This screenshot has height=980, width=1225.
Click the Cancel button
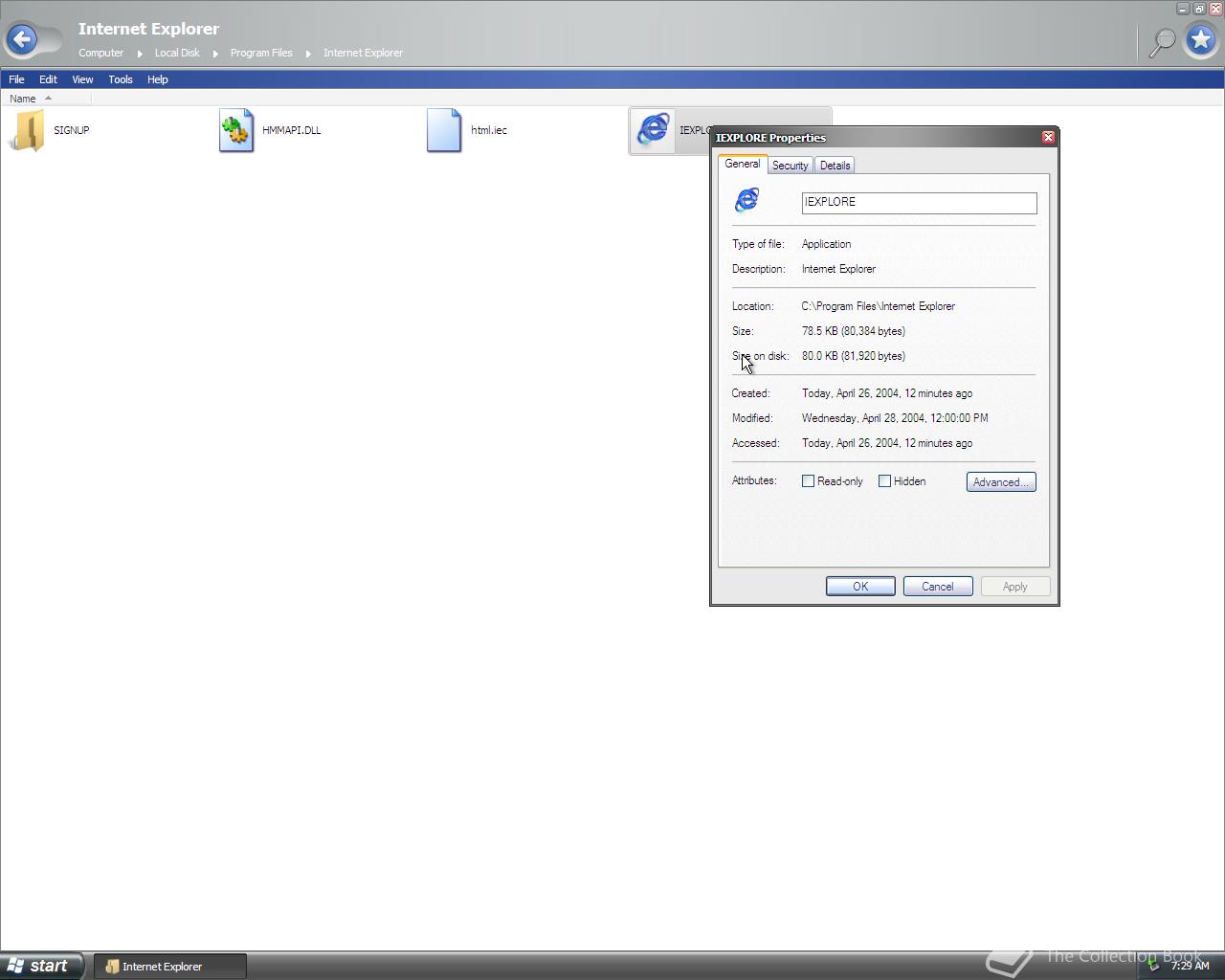pyautogui.click(x=938, y=587)
